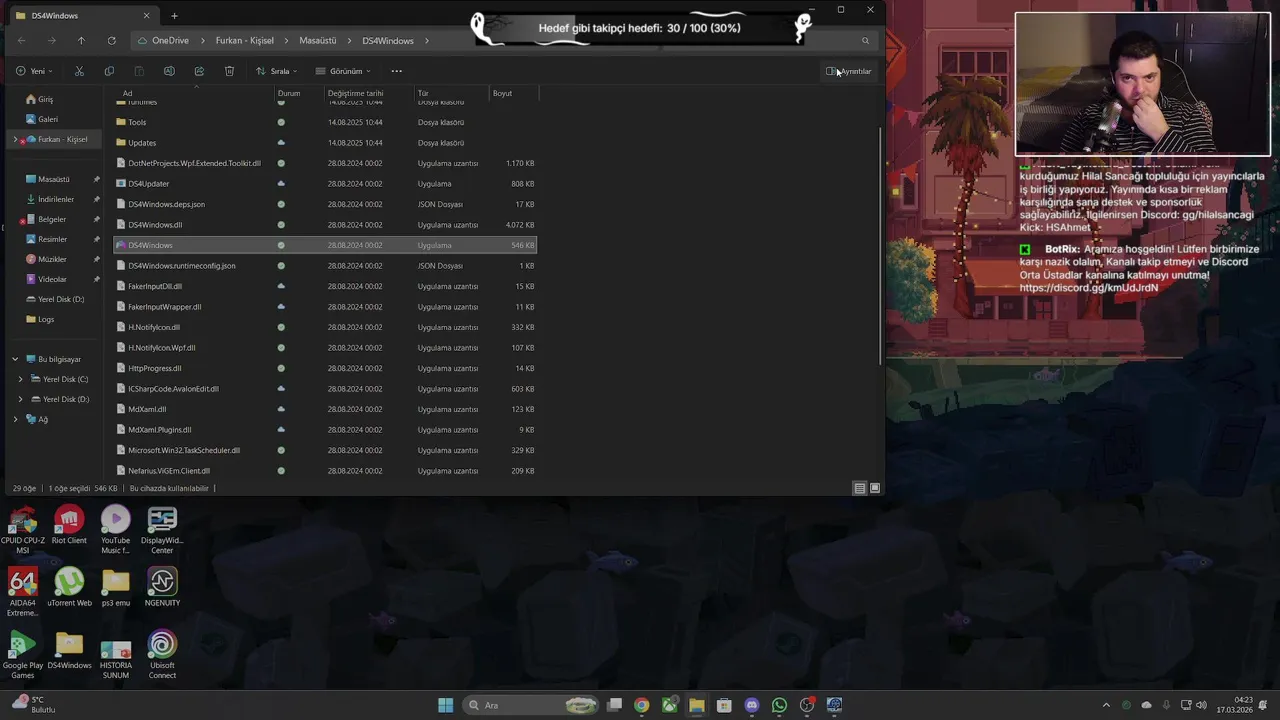Image resolution: width=1280 pixels, height=720 pixels.
Task: Open Chrome from the taskbar
Action: pos(641,705)
